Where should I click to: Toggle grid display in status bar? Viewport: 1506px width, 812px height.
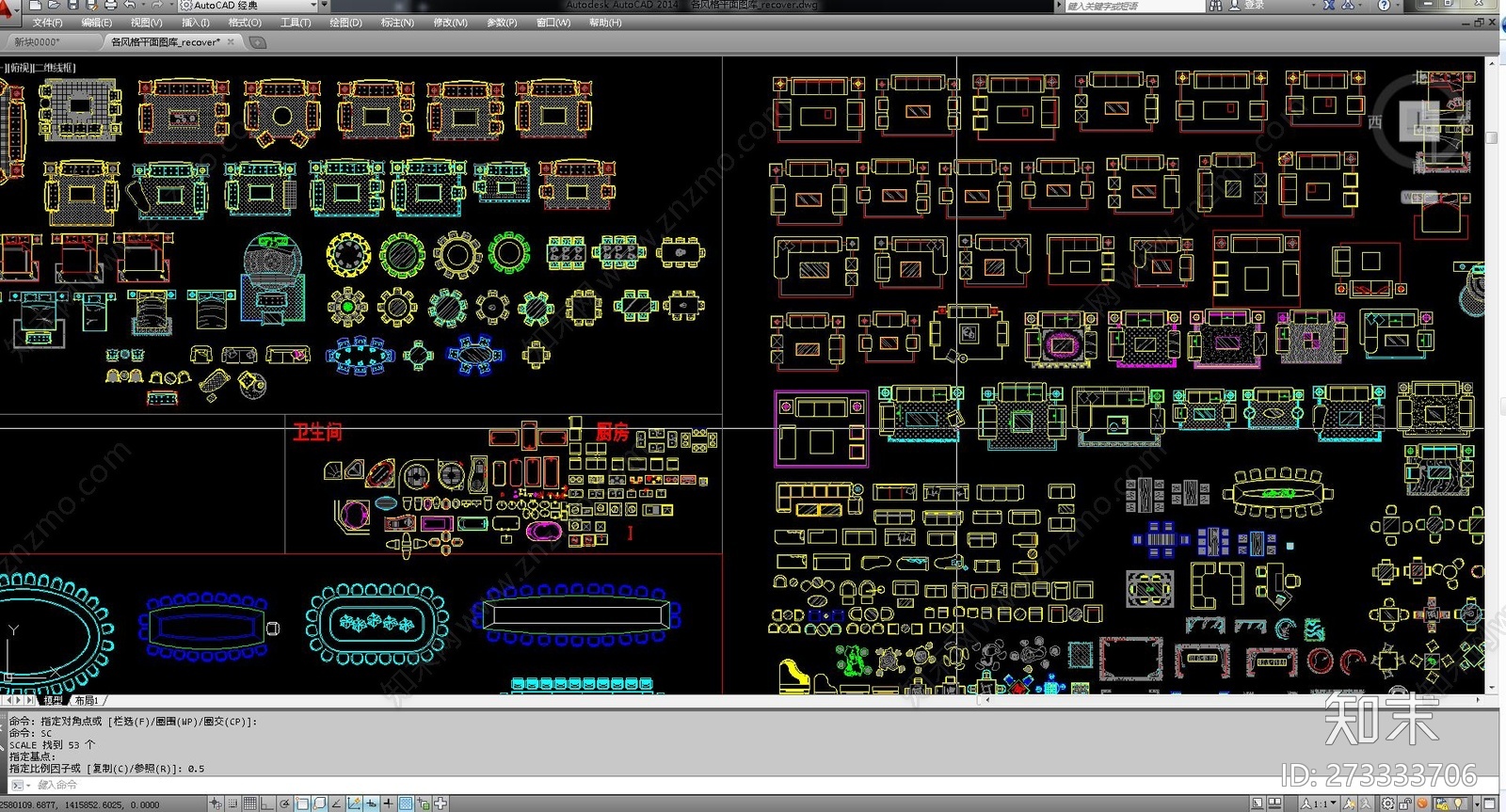(x=250, y=804)
